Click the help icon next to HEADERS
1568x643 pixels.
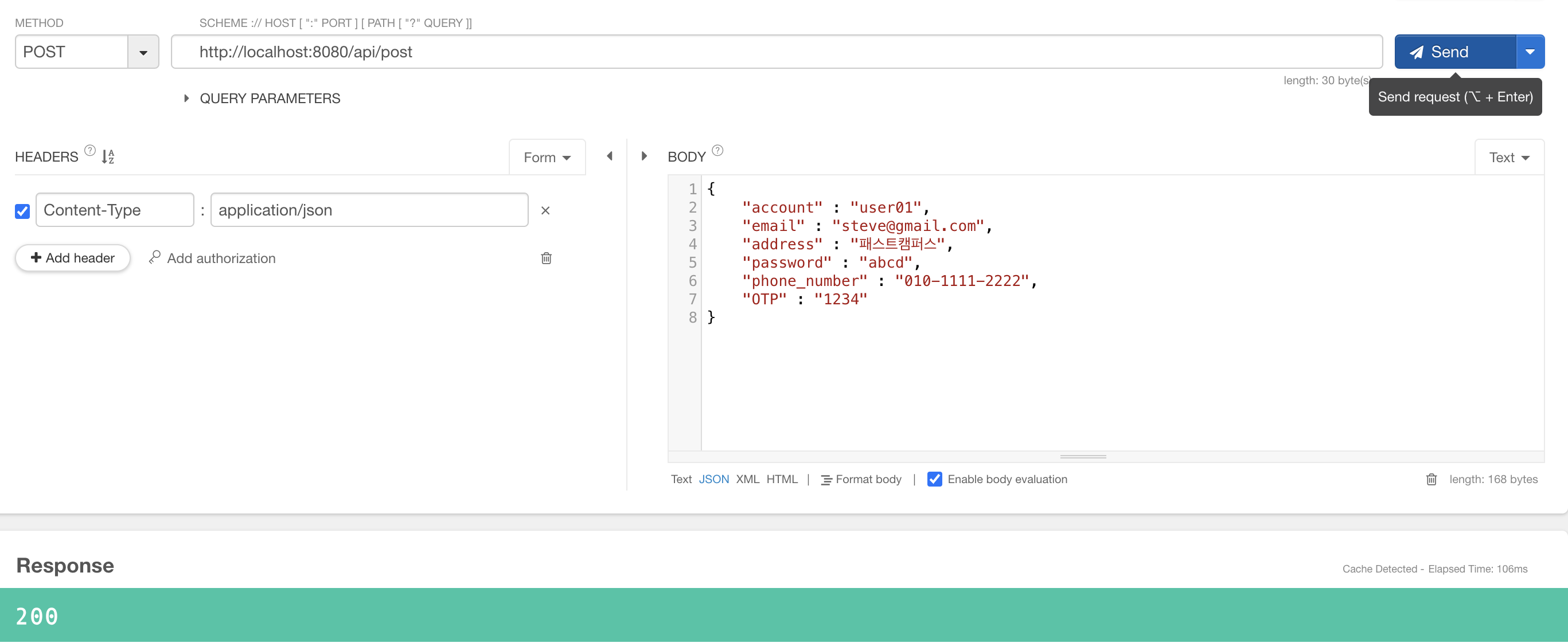[89, 150]
